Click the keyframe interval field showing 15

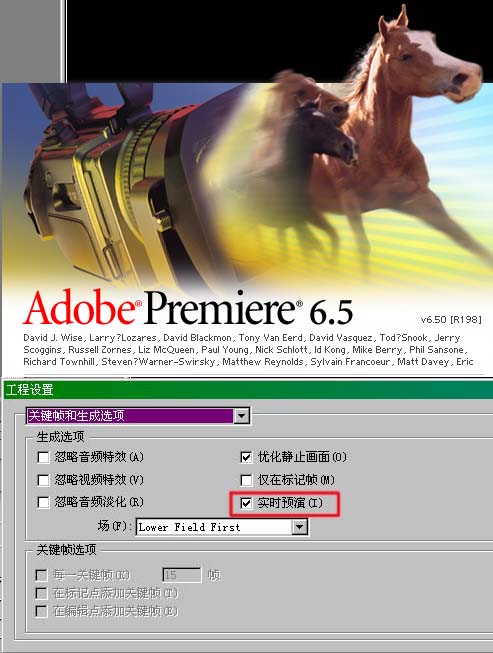[x=182, y=575]
